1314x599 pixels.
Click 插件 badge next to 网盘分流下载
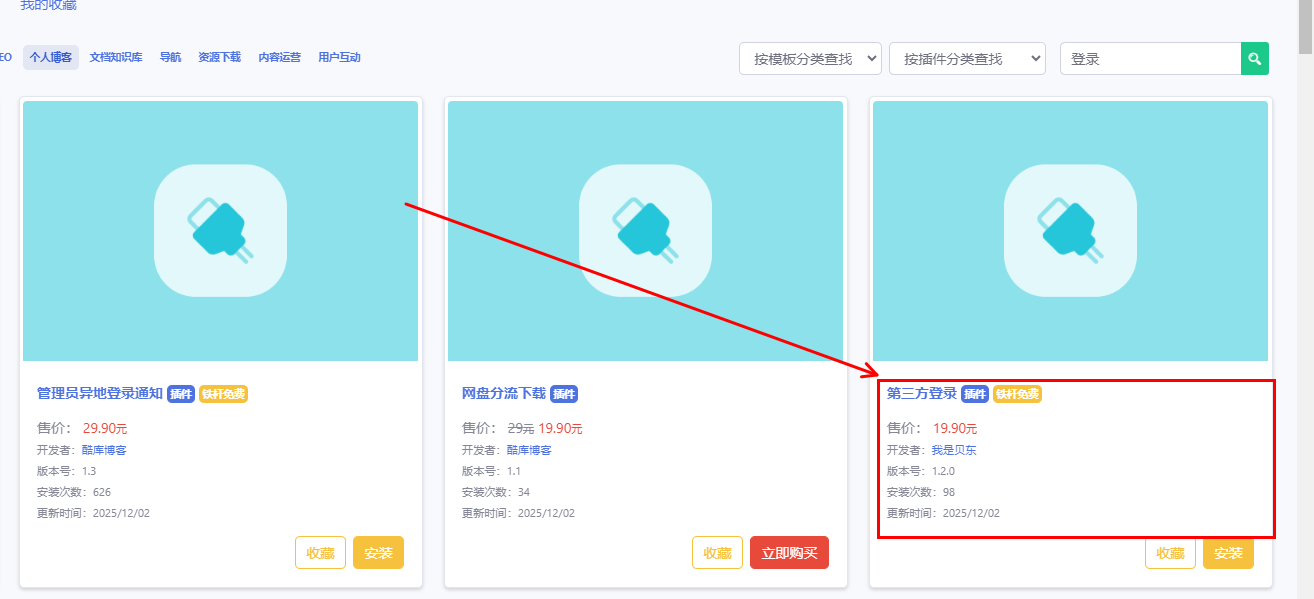[564, 394]
